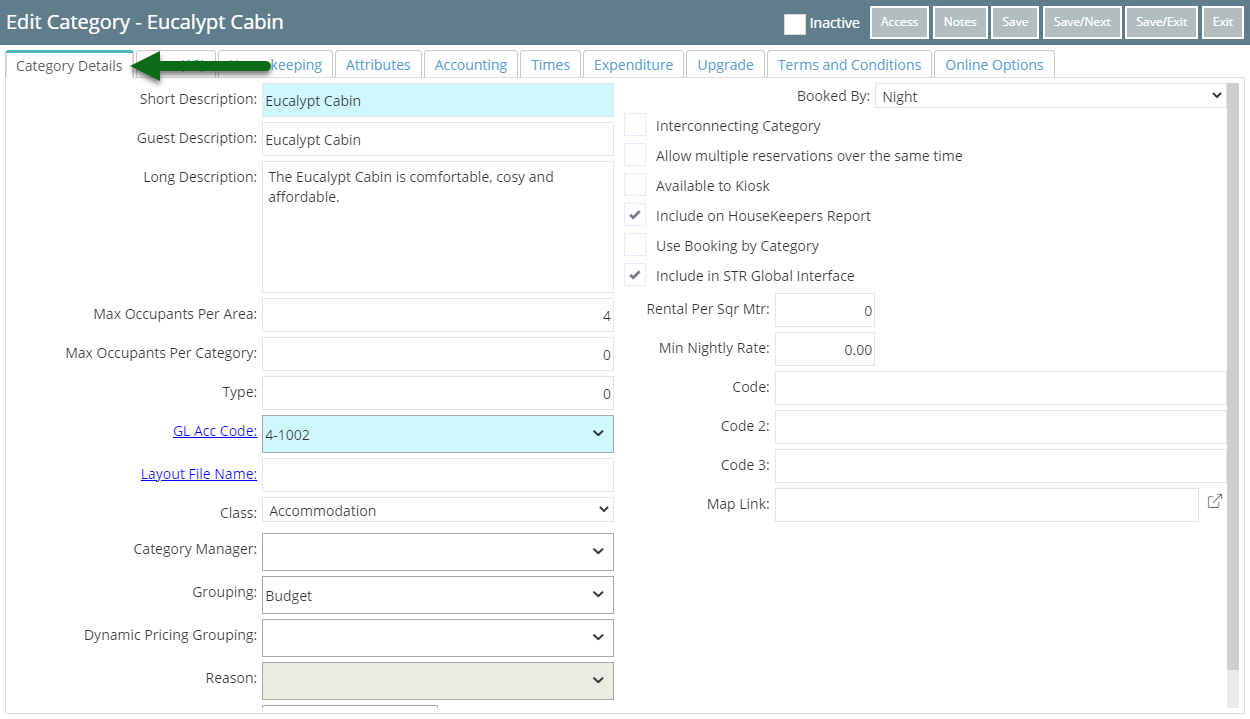The image size is (1250, 719).
Task: Open the Booked By dropdown
Action: (1051, 96)
